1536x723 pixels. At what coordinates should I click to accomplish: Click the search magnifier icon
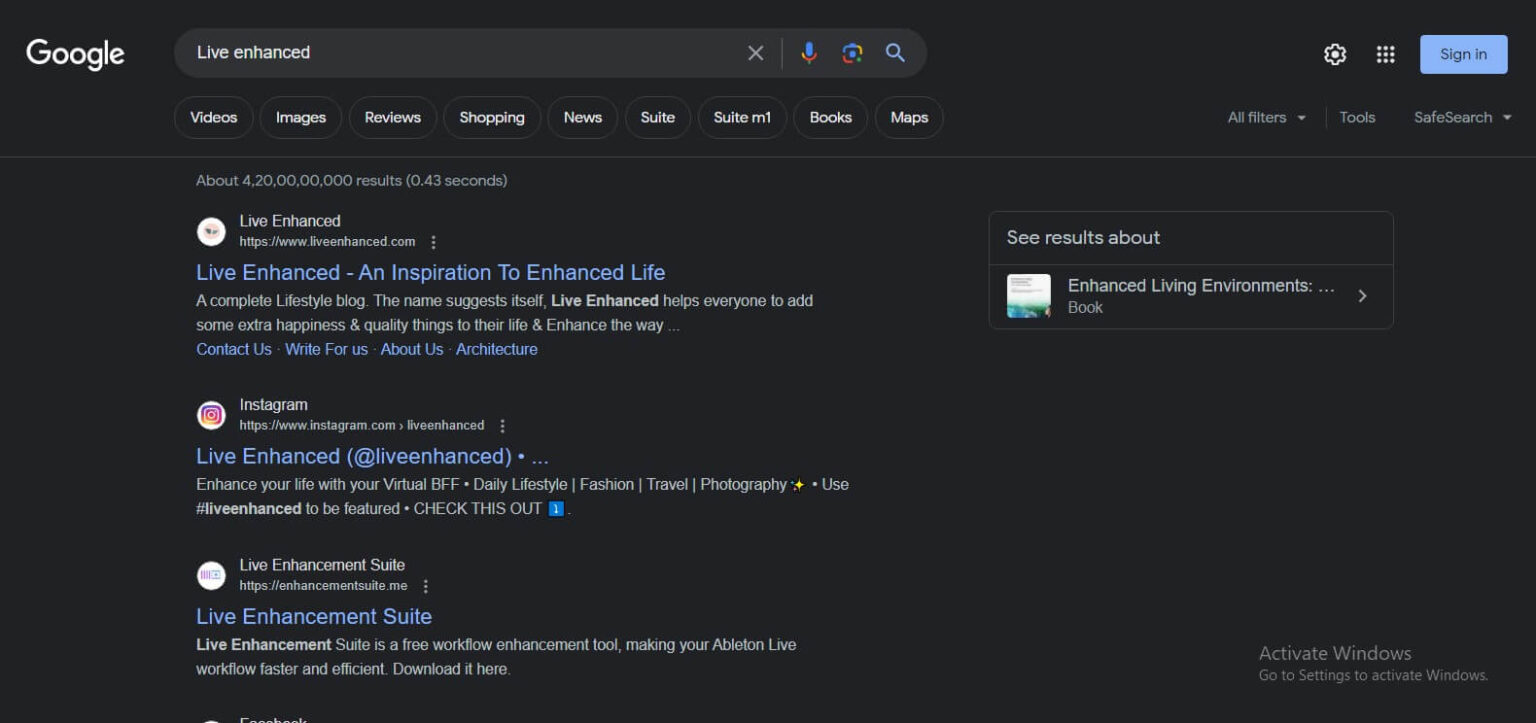[894, 53]
